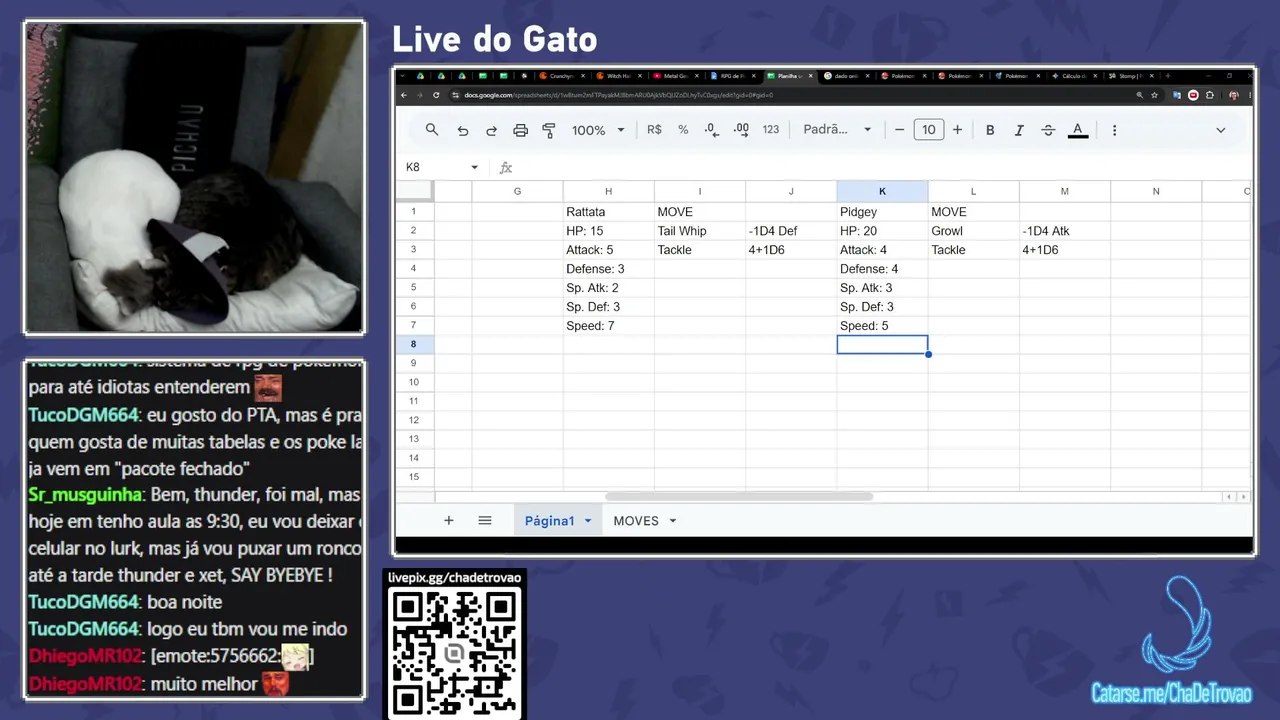The width and height of the screenshot is (1280, 720).
Task: Select column M header
Action: click(x=1064, y=191)
